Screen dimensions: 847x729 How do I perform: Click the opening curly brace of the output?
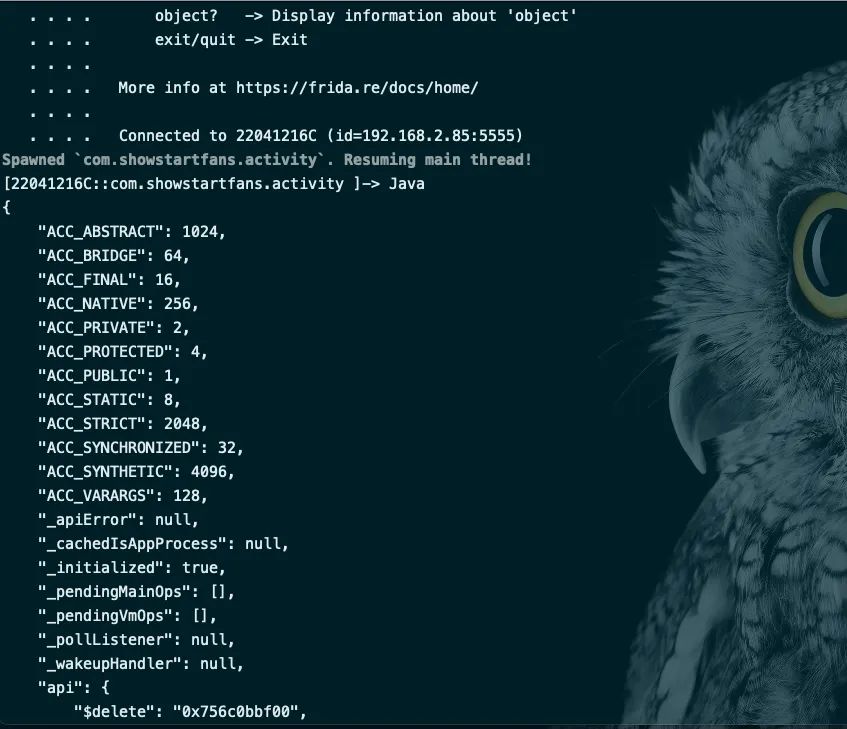coord(6,207)
